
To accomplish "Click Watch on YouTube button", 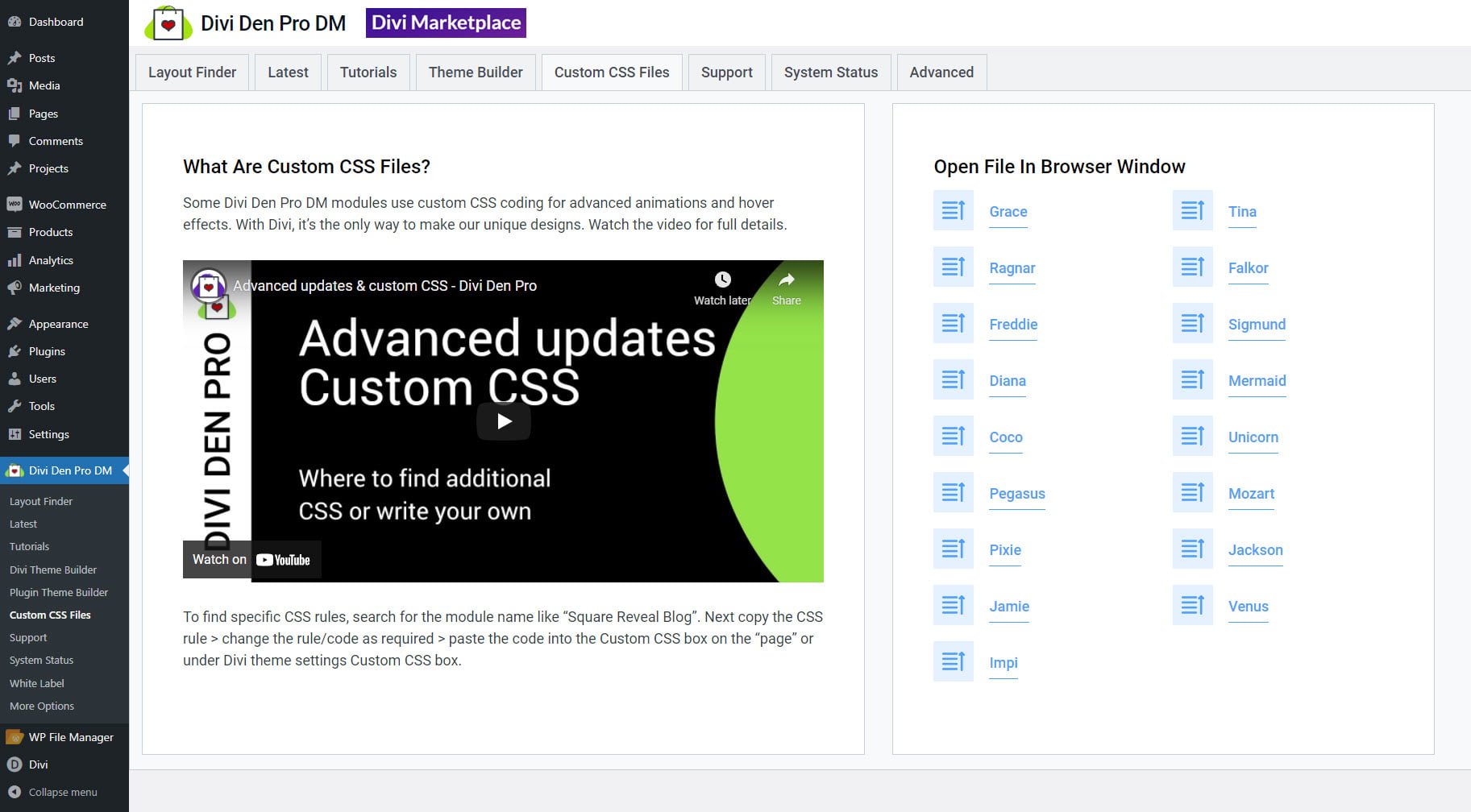I will click(251, 560).
